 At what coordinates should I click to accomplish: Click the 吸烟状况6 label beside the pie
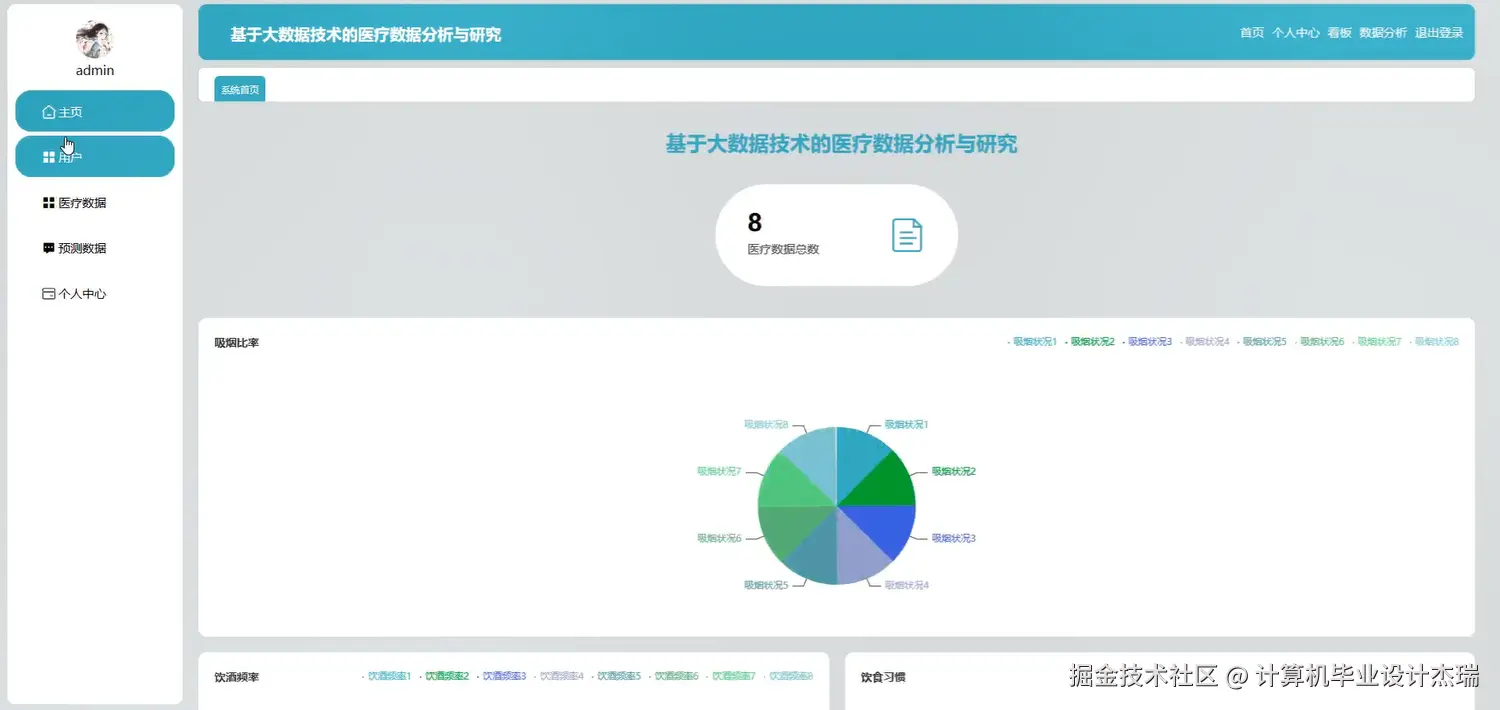click(719, 538)
